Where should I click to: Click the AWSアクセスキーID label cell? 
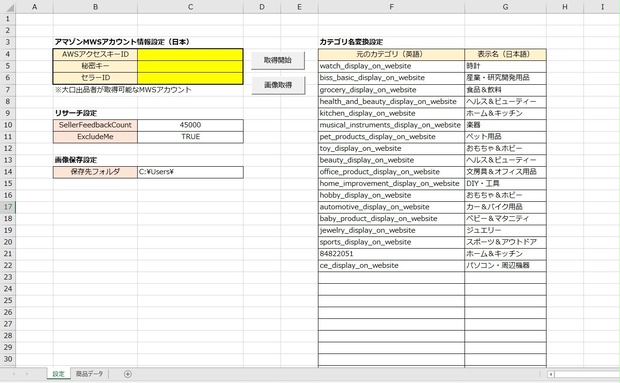pyautogui.click(x=95, y=55)
